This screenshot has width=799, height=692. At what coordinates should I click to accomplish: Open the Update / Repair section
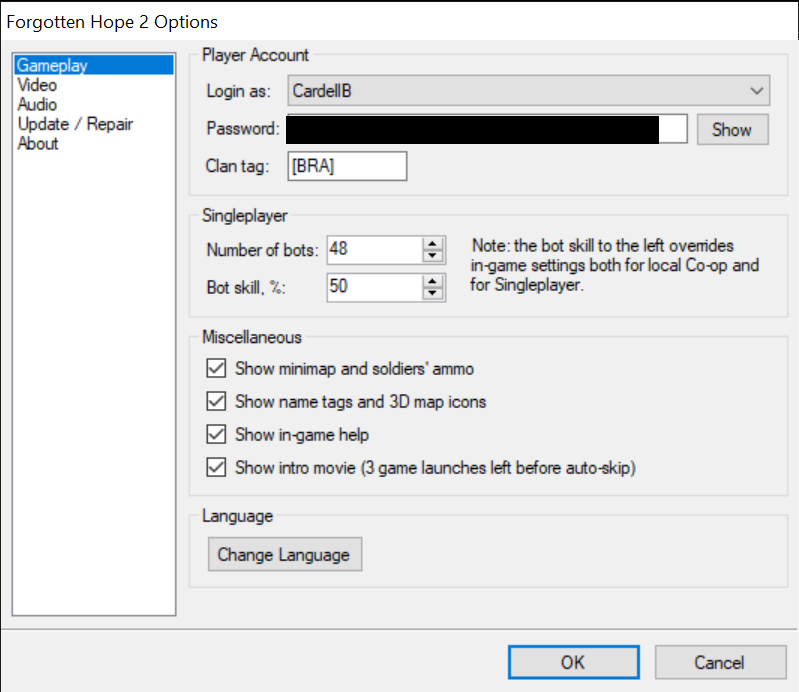75,124
